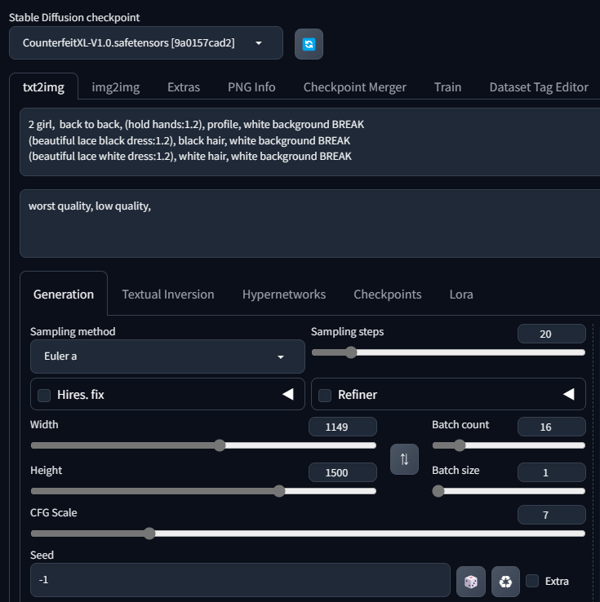Open the Train tab
The height and width of the screenshot is (602, 600).
click(x=448, y=87)
